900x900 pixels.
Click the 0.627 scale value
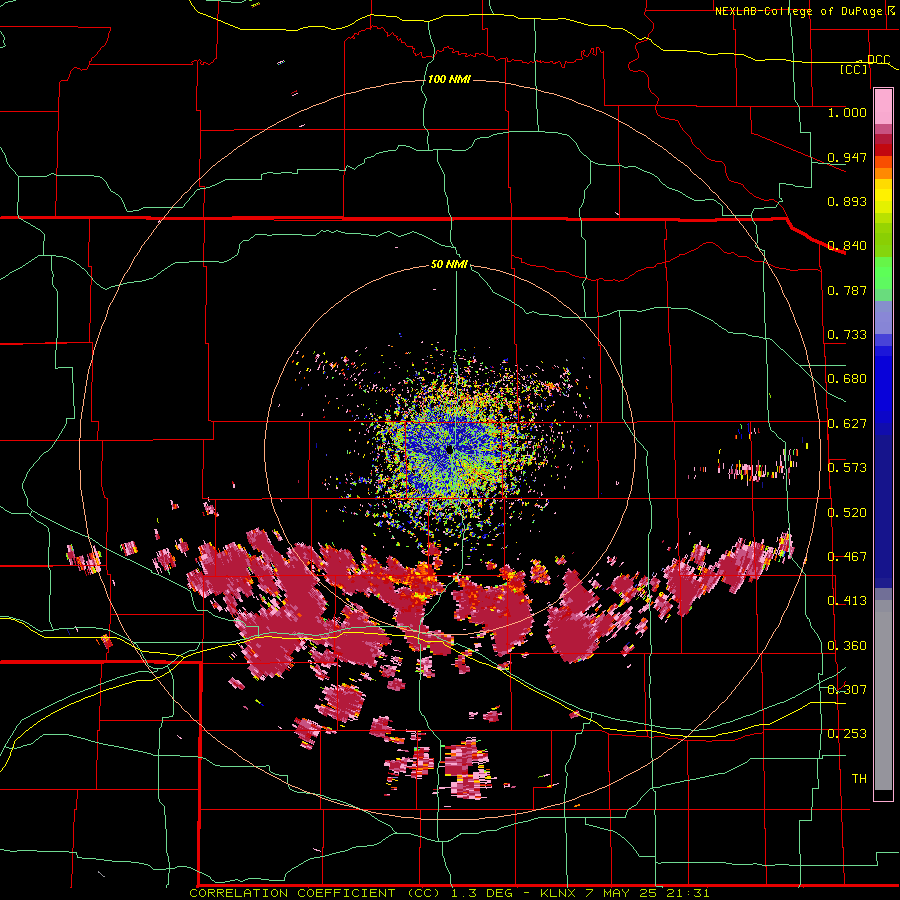[847, 424]
